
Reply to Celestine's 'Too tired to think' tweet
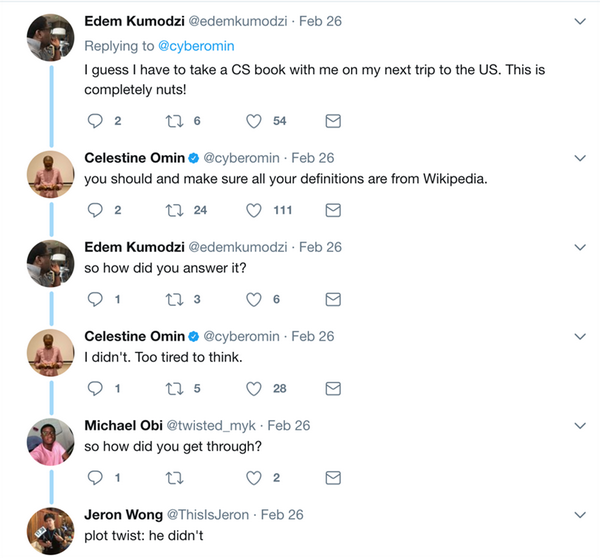pos(96,388)
